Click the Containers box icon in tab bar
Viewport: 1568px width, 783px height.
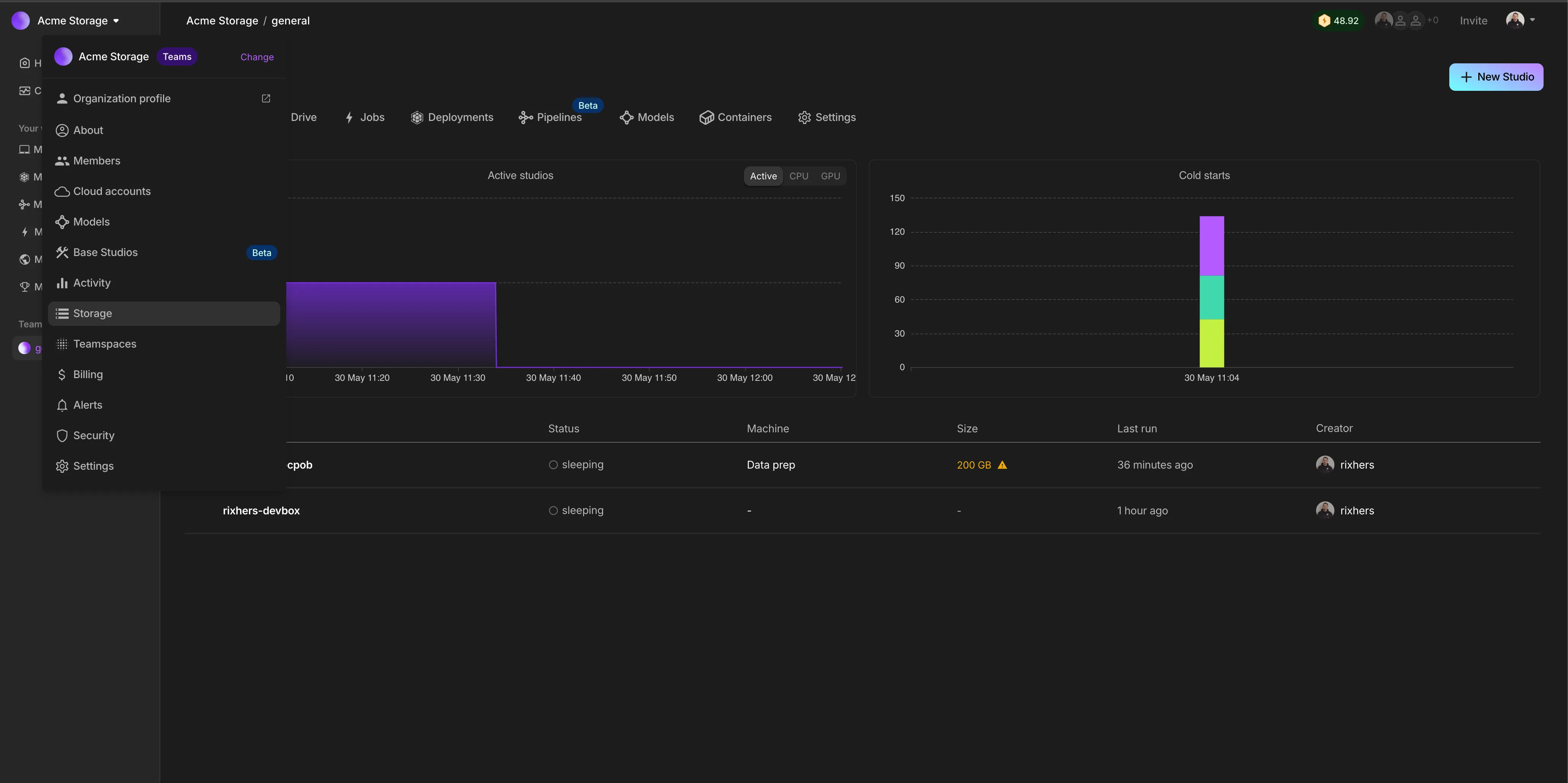point(706,118)
